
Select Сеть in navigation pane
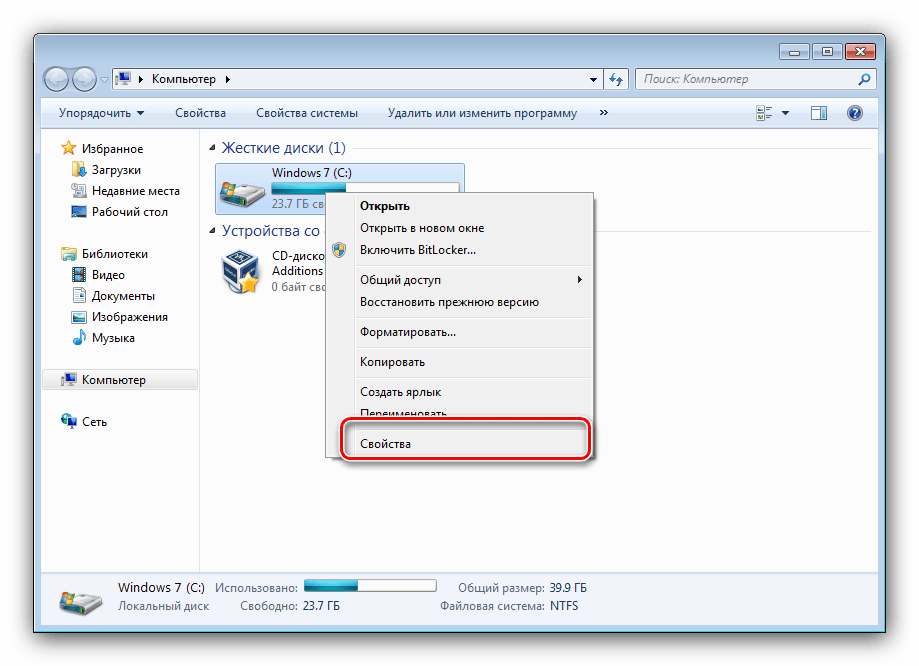point(94,422)
